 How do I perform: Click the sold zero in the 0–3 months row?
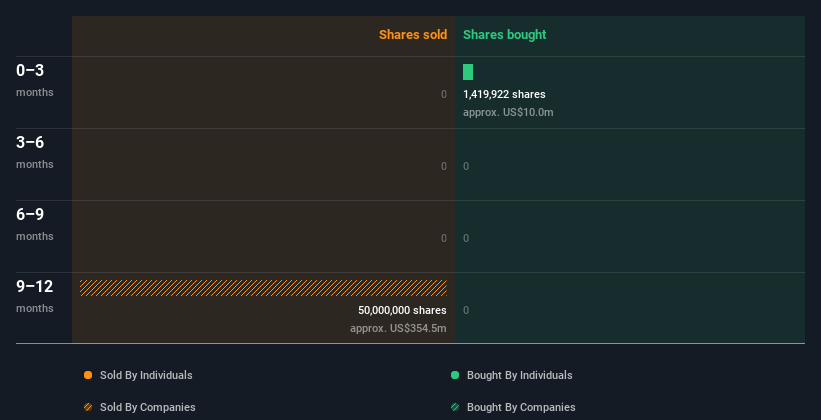(444, 94)
